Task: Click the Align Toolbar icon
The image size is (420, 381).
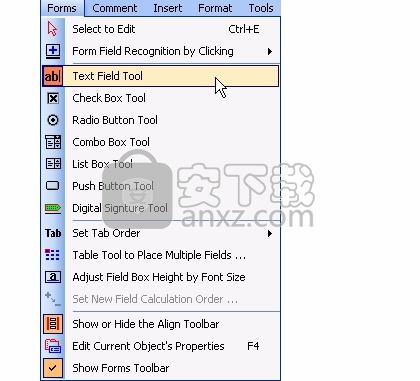Action: click(x=53, y=324)
